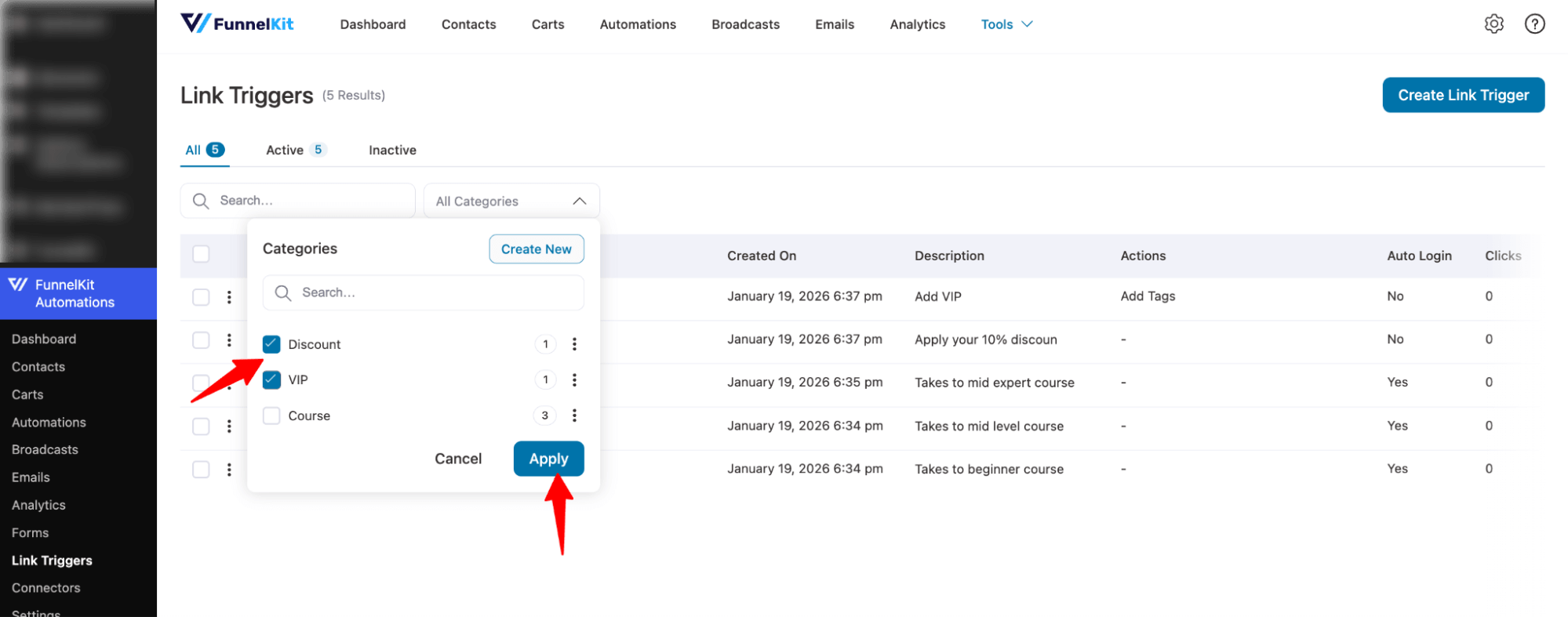Open Connectors in the left sidebar
The height and width of the screenshot is (617, 1568).
pyautogui.click(x=45, y=588)
